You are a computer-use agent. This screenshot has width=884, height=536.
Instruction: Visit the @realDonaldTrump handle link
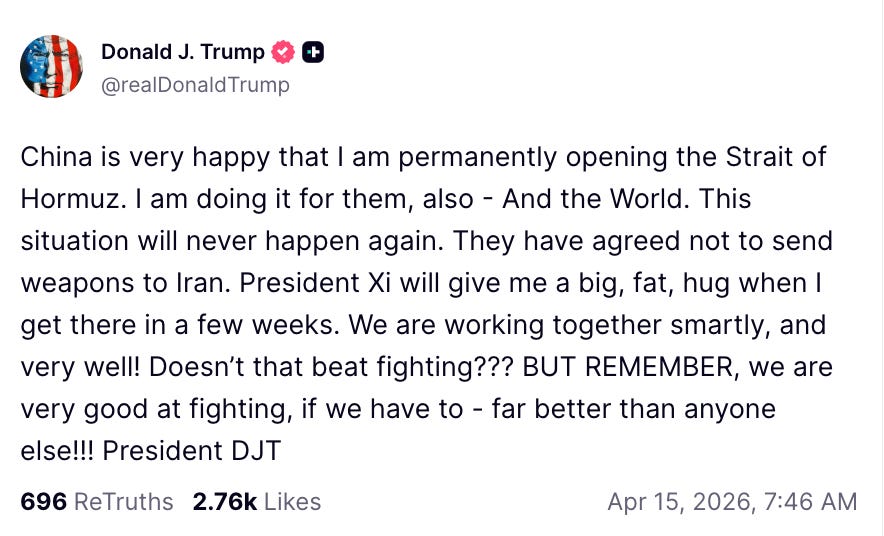(195, 85)
